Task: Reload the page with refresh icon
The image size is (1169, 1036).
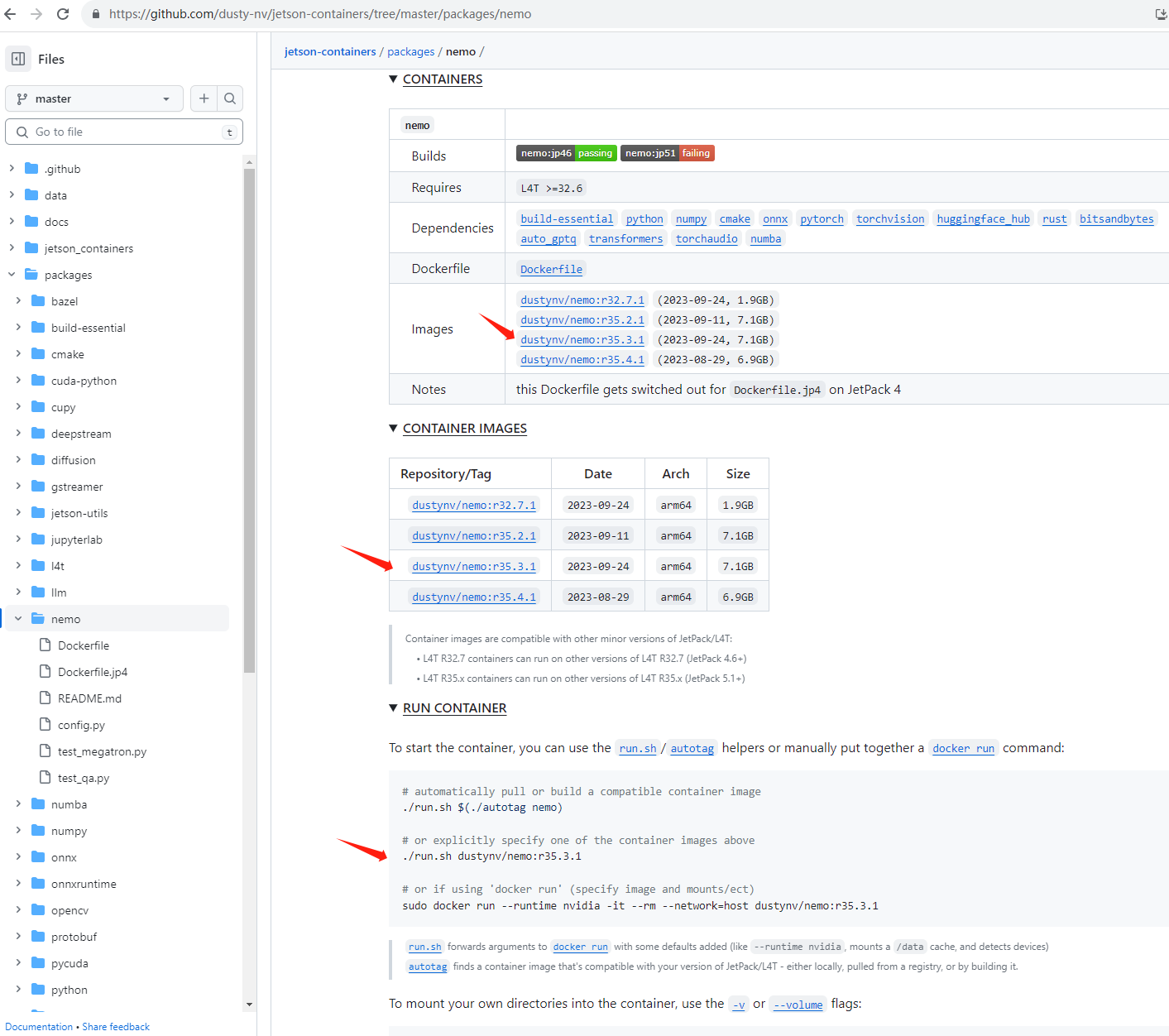Action: (63, 14)
